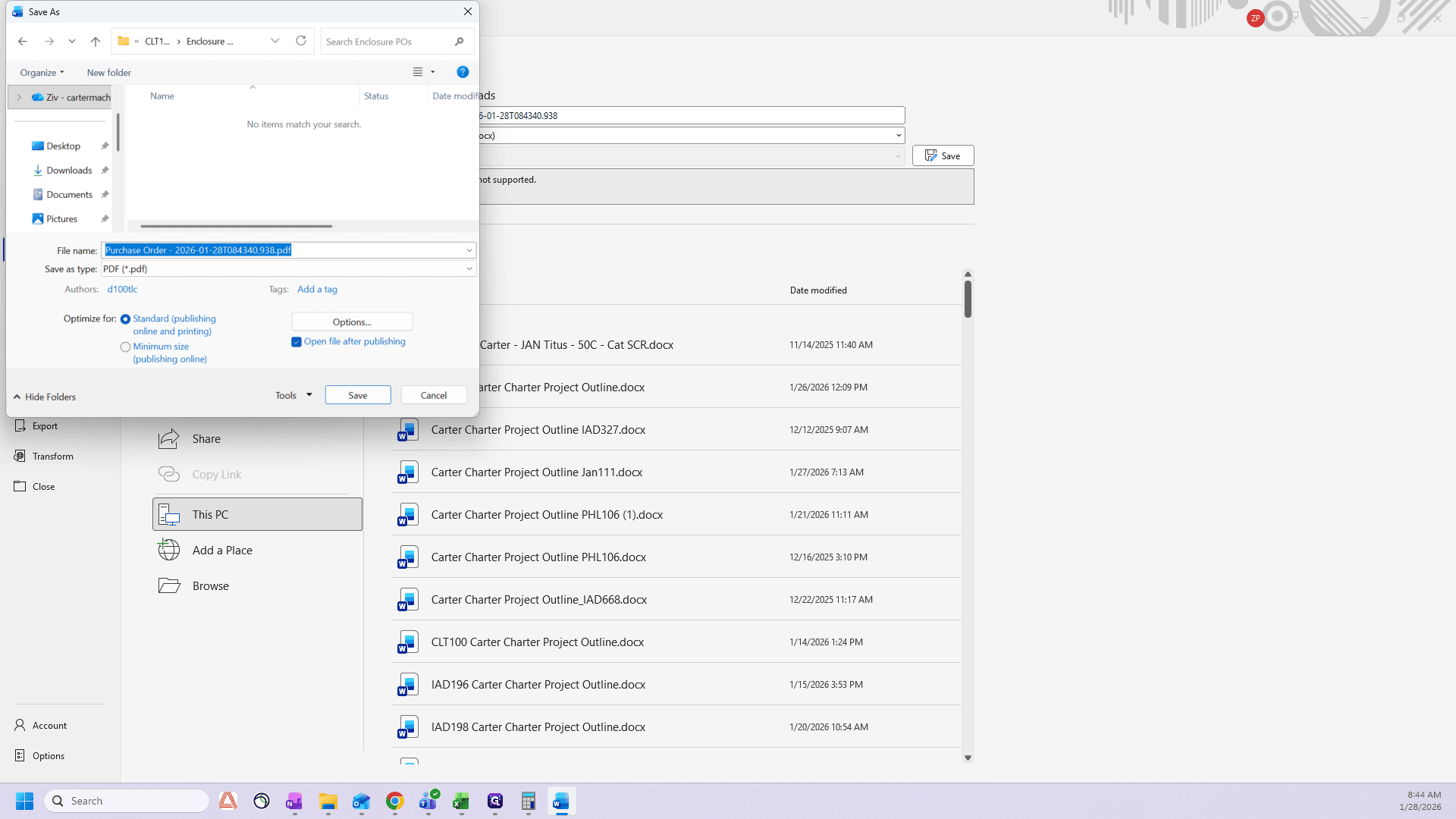Open the view options dropdown arrow
1456x819 pixels.
click(433, 72)
